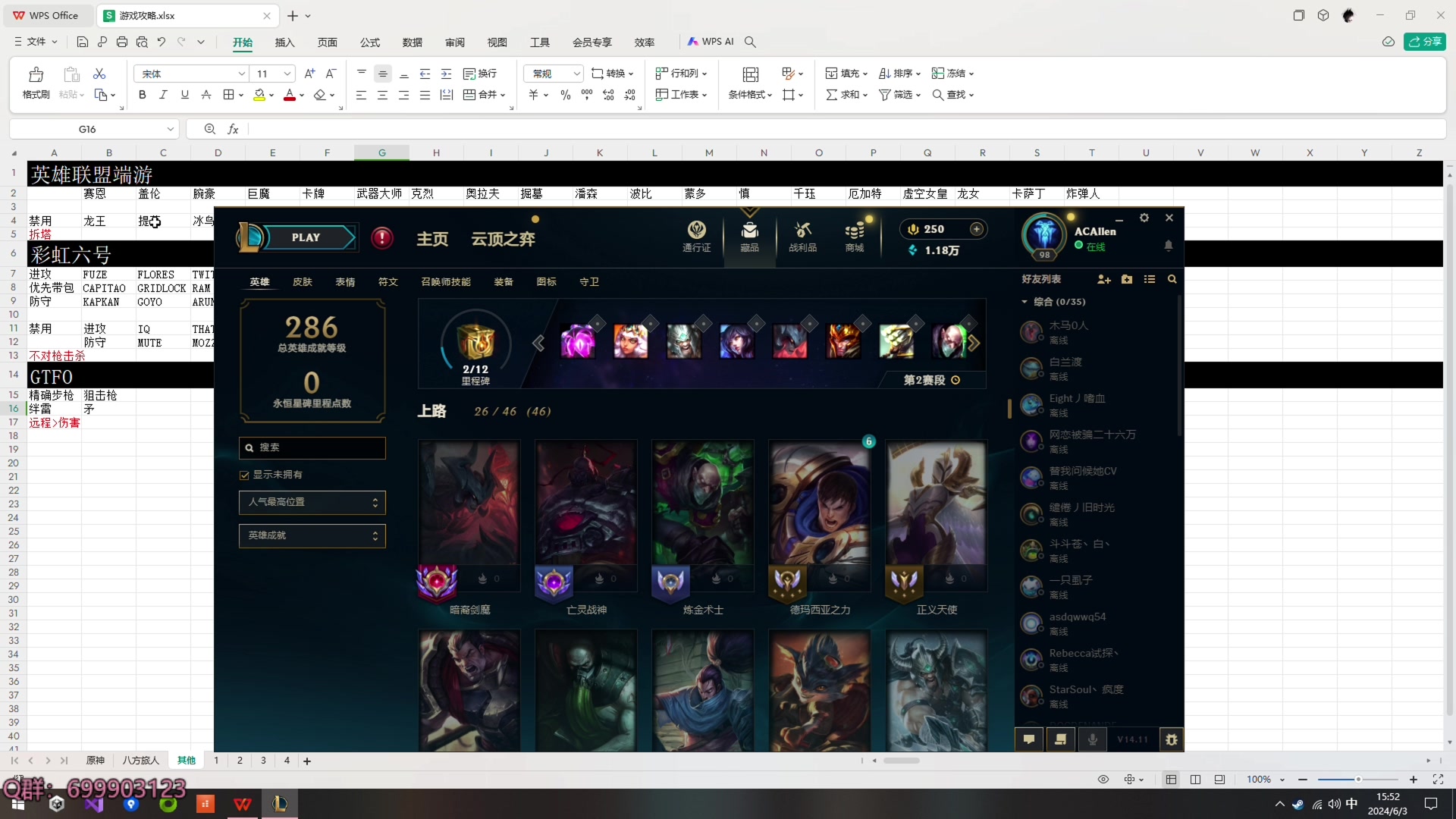Click the Cut scissors icon

coord(99,74)
